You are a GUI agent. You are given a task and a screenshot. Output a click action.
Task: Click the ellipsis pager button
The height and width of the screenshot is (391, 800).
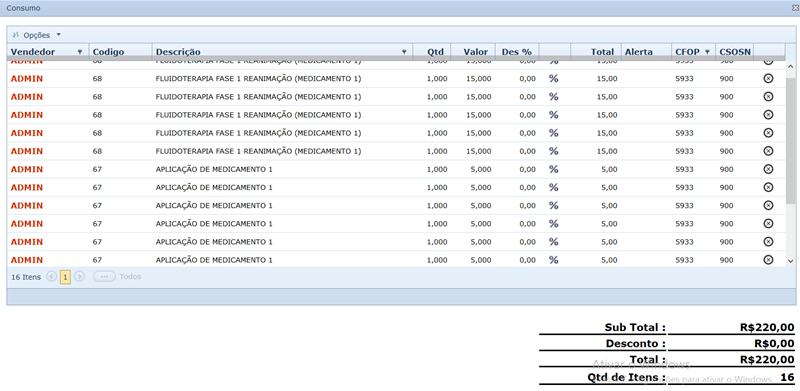[x=104, y=277]
